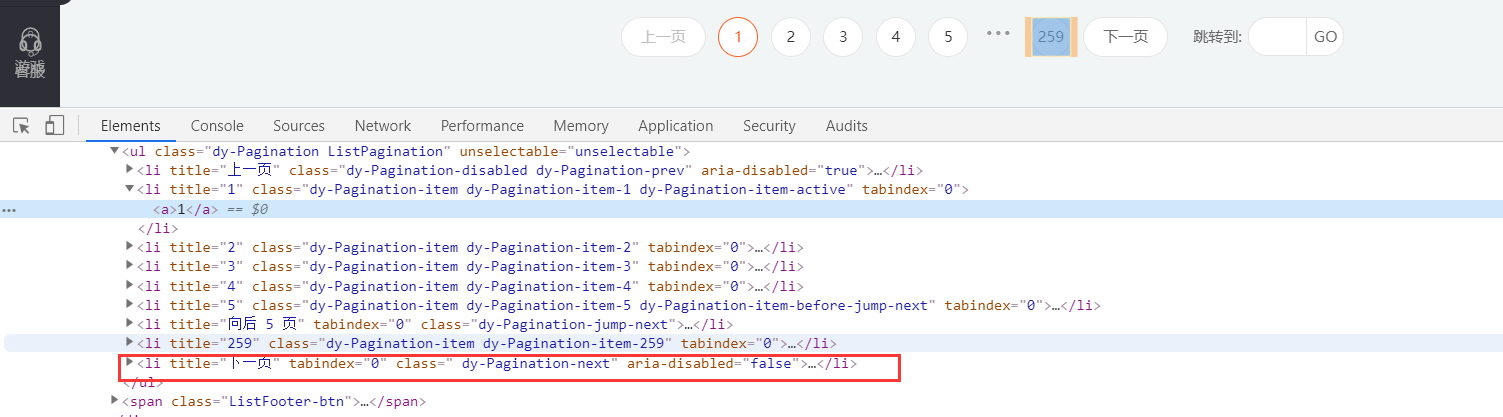Toggle the device toolbar icon

(55, 125)
